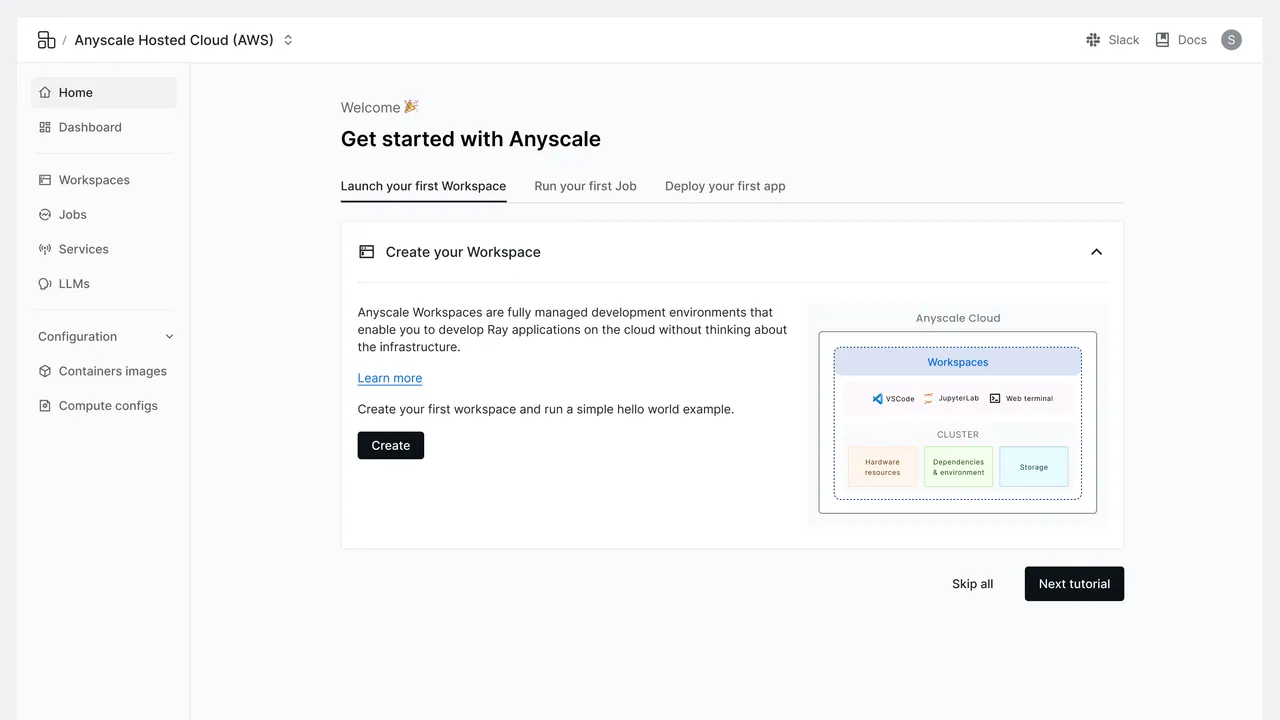Click the Welcome text with party emoji
The width and height of the screenshot is (1280, 720).
click(380, 107)
